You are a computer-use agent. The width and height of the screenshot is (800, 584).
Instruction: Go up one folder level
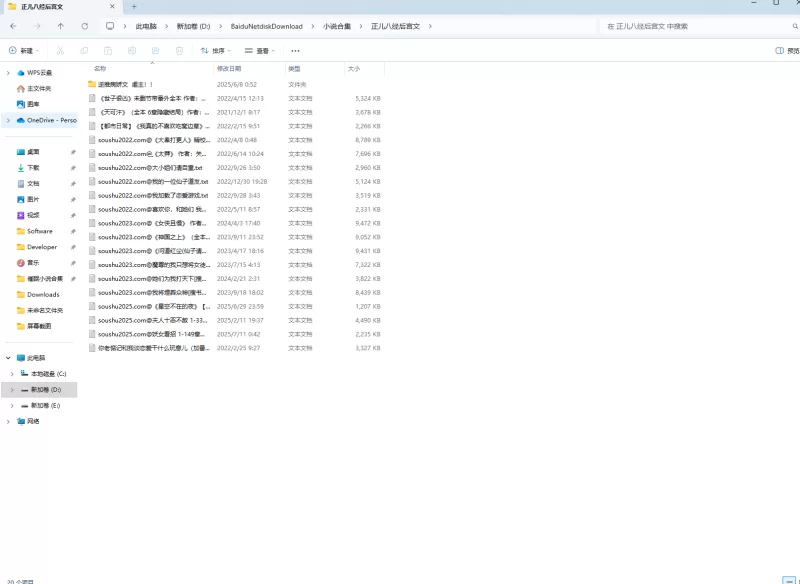pyautogui.click(x=61, y=26)
